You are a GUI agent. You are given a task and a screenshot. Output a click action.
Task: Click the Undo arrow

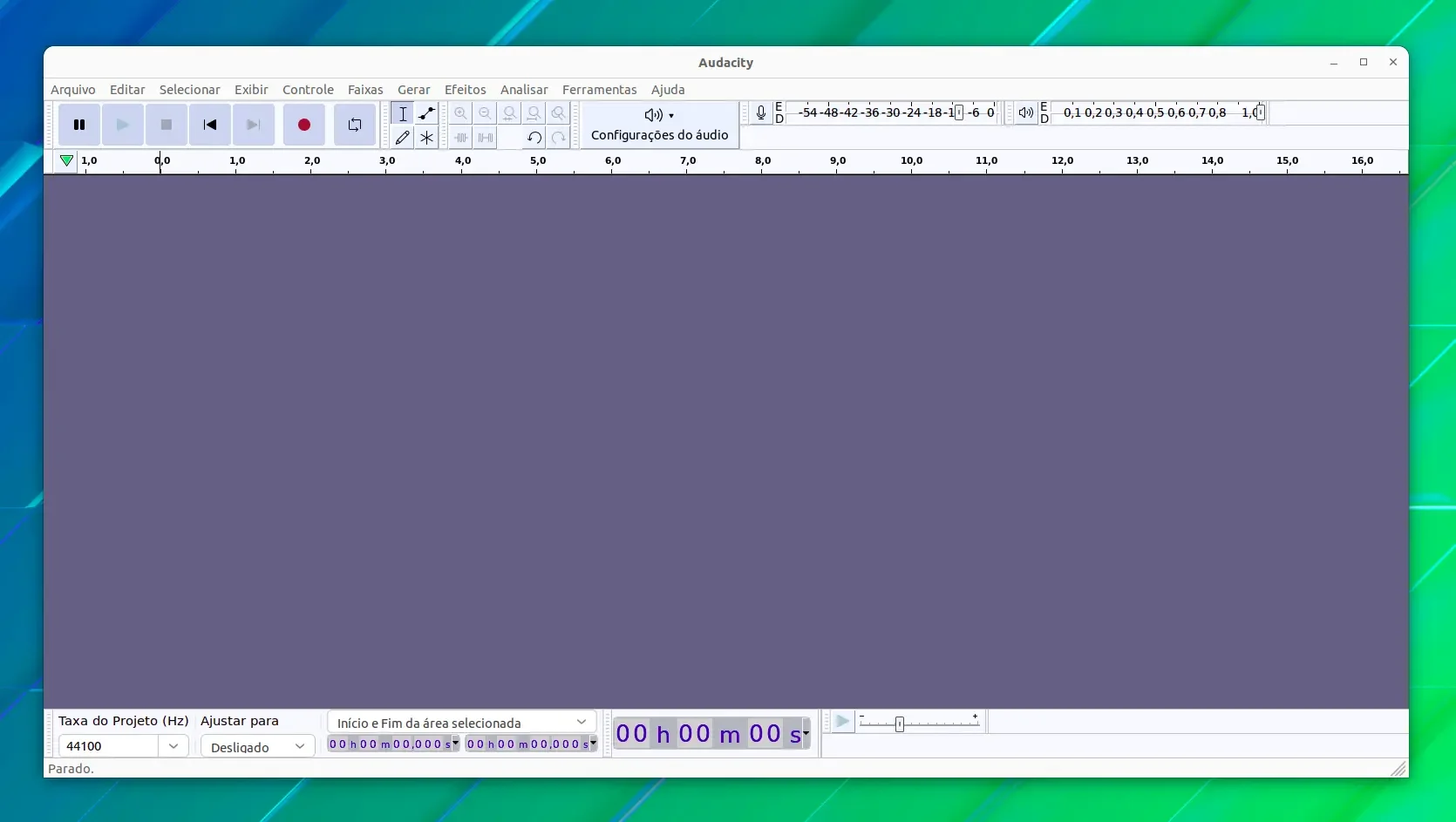click(534, 138)
